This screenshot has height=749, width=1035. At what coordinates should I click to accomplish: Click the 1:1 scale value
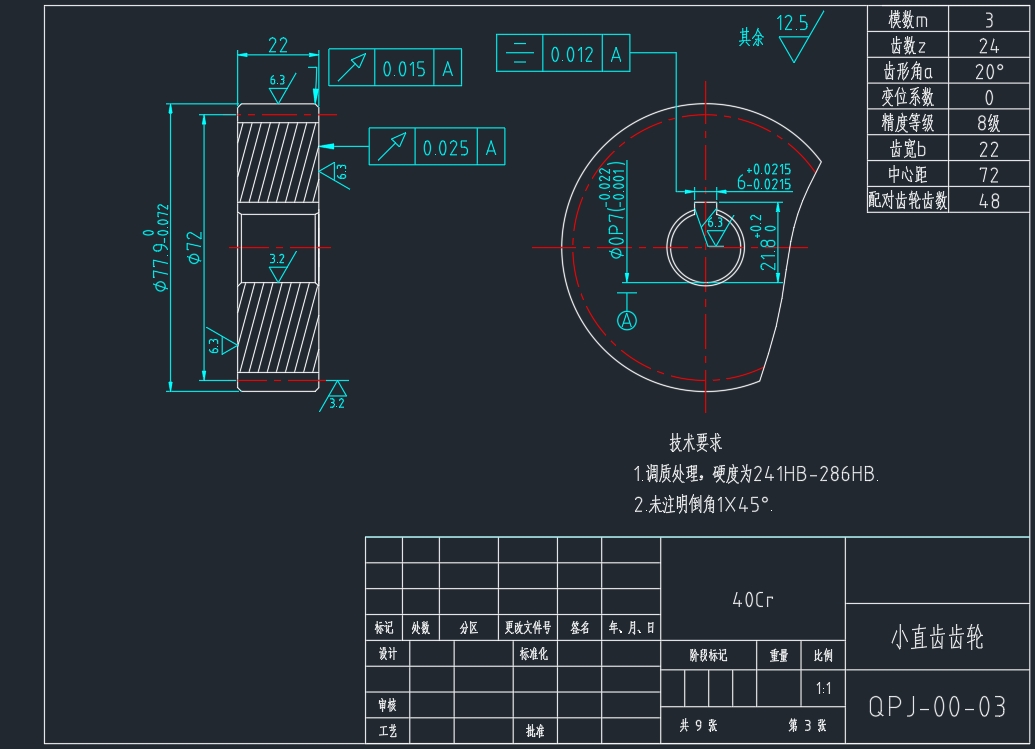[823, 688]
